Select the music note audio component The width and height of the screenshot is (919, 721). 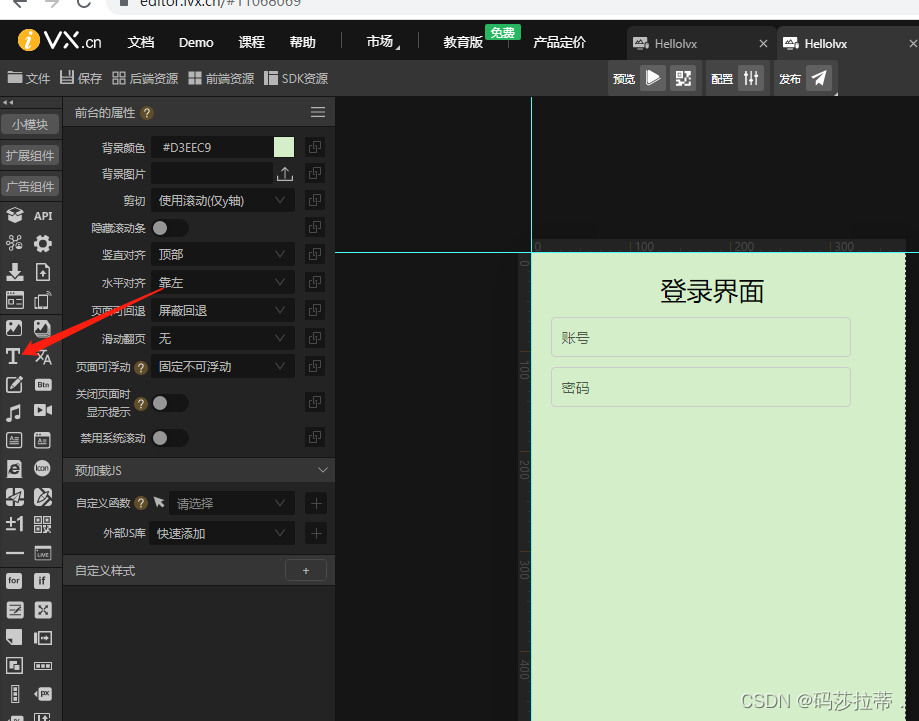coord(11,411)
